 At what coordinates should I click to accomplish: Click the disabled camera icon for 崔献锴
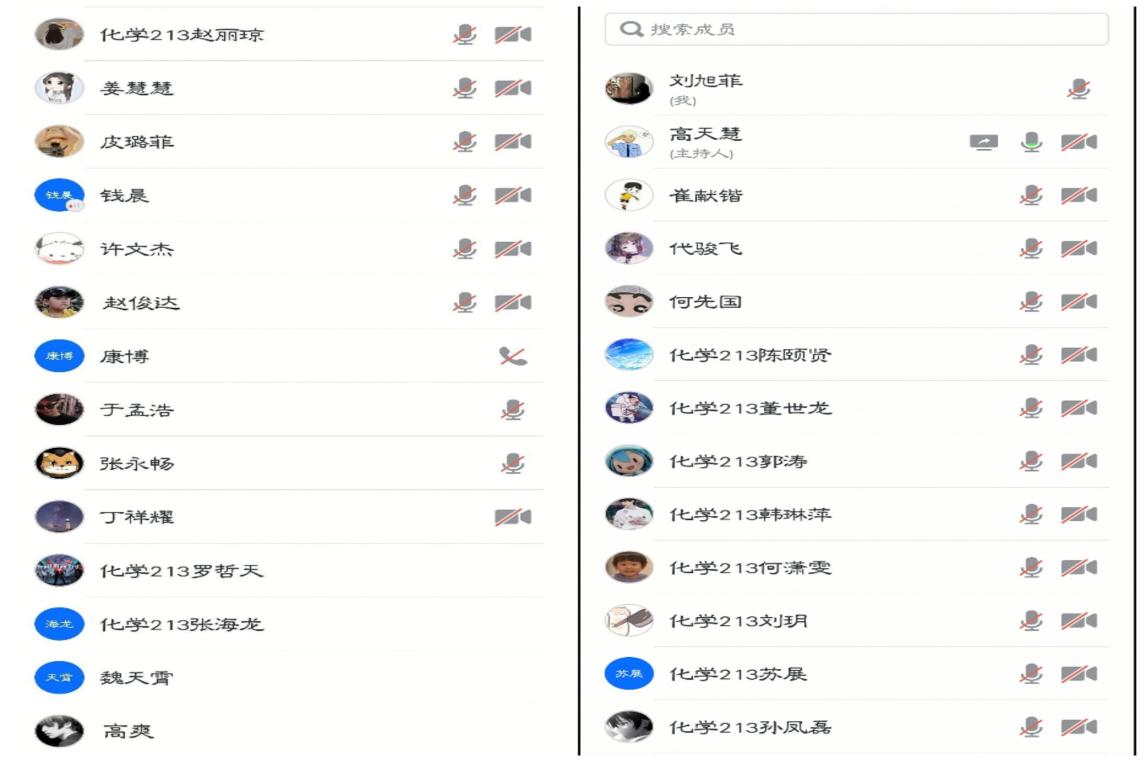click(1079, 195)
